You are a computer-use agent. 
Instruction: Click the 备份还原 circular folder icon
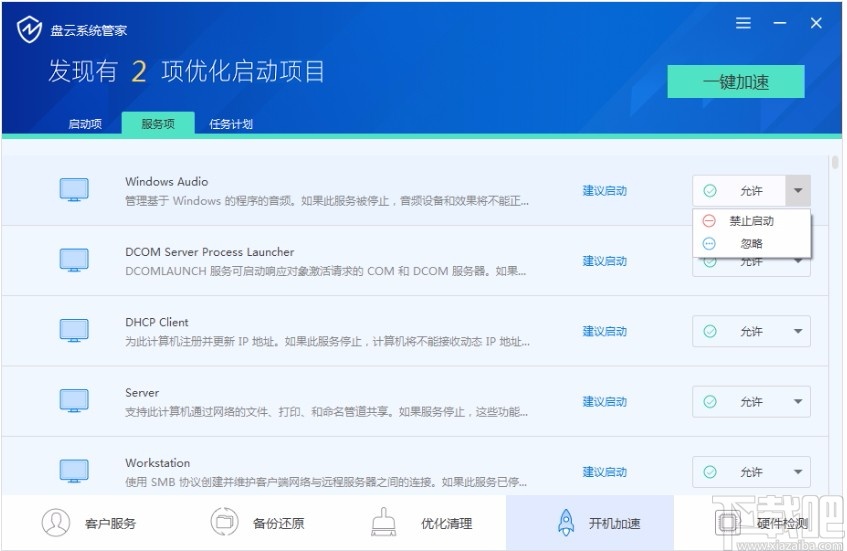[224, 521]
